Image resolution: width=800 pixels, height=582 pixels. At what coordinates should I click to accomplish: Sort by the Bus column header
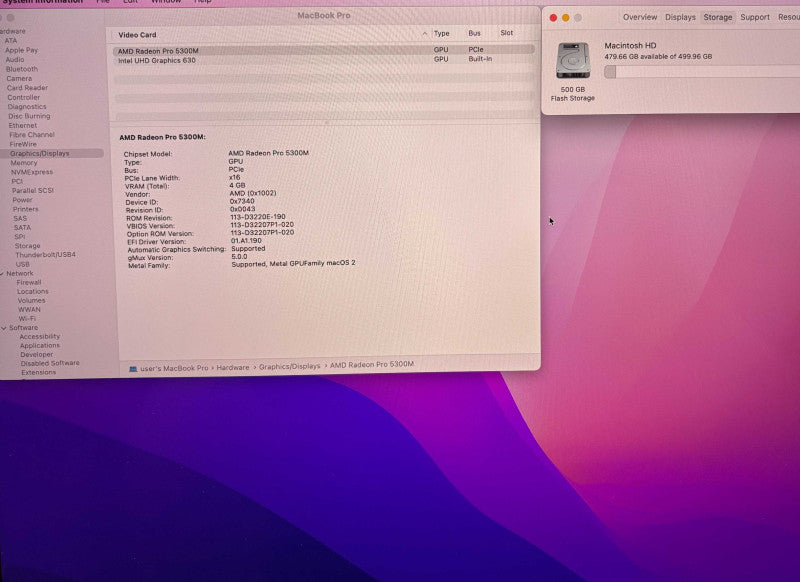(474, 33)
